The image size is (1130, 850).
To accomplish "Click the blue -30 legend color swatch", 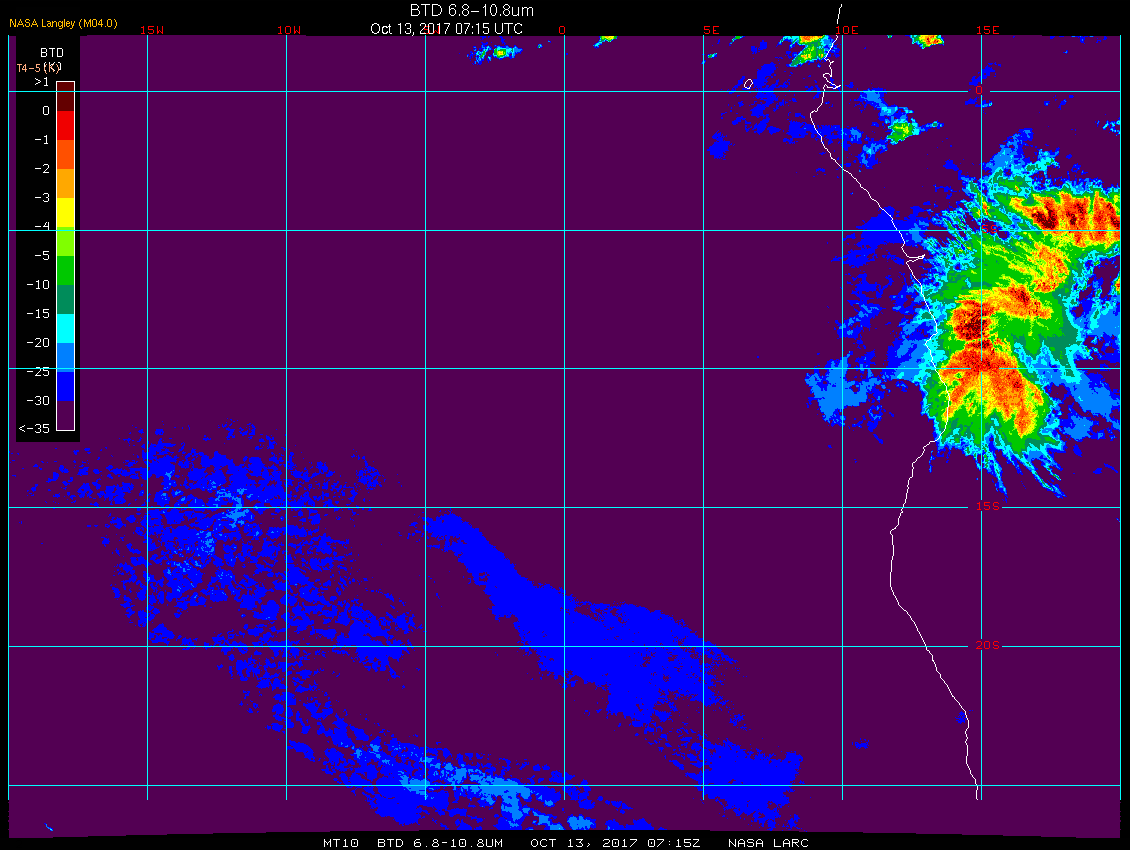I will pos(66,386).
